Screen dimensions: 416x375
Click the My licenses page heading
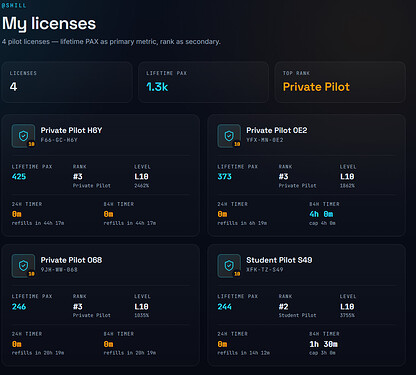click(x=49, y=24)
